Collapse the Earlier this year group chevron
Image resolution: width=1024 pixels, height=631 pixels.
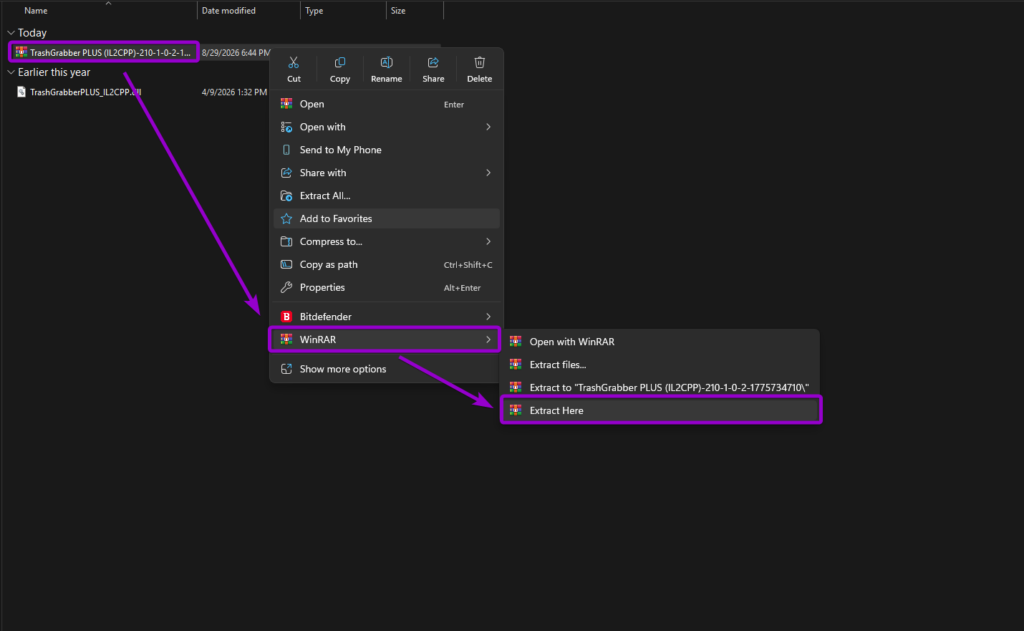[10, 72]
